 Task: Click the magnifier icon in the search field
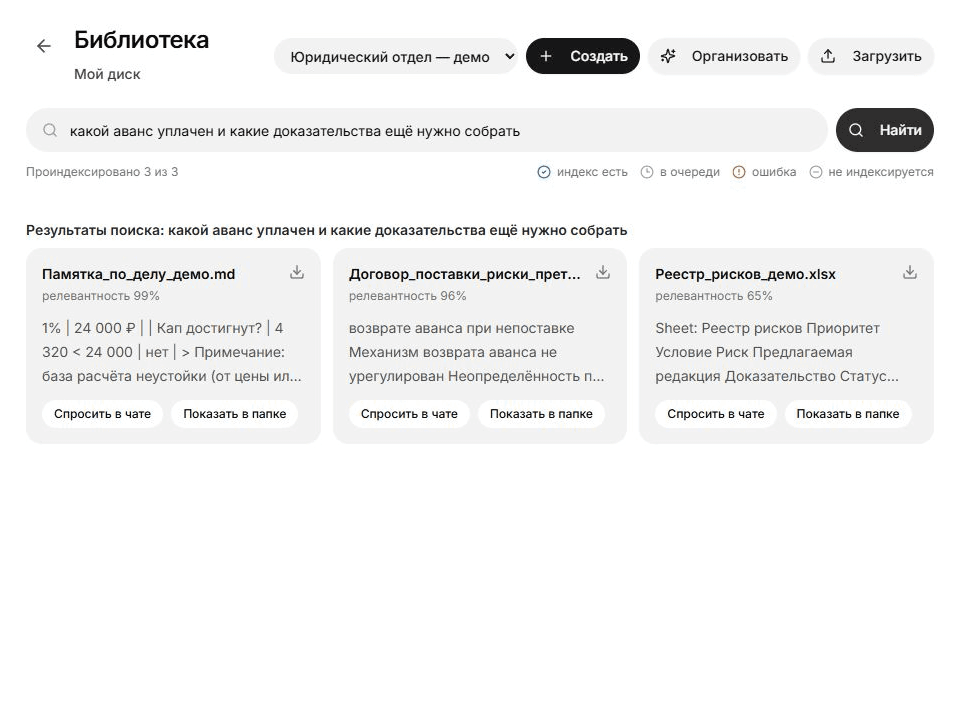(50, 131)
